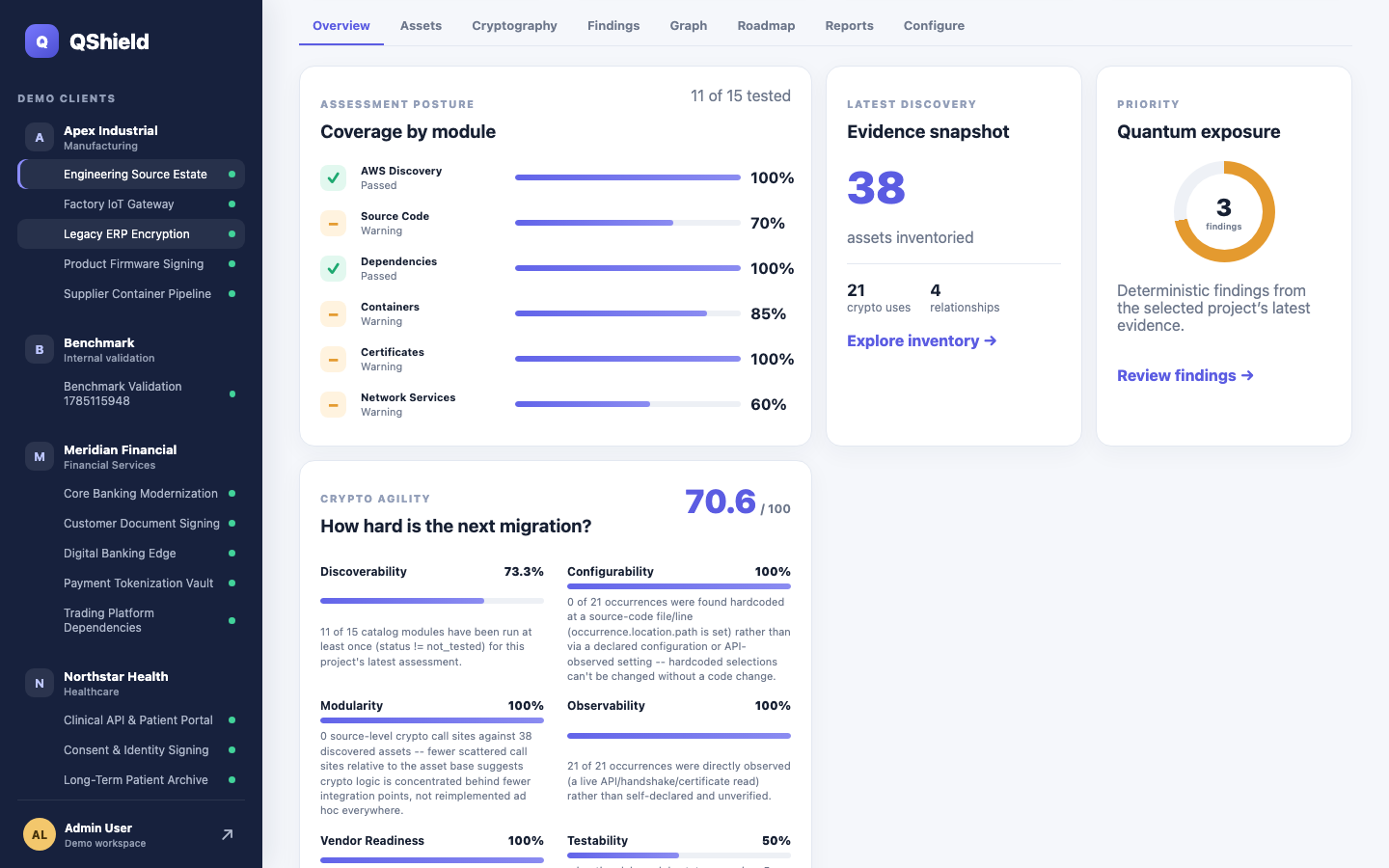Open the Findings tab
Viewport: 1389px width, 868px height.
(x=613, y=26)
